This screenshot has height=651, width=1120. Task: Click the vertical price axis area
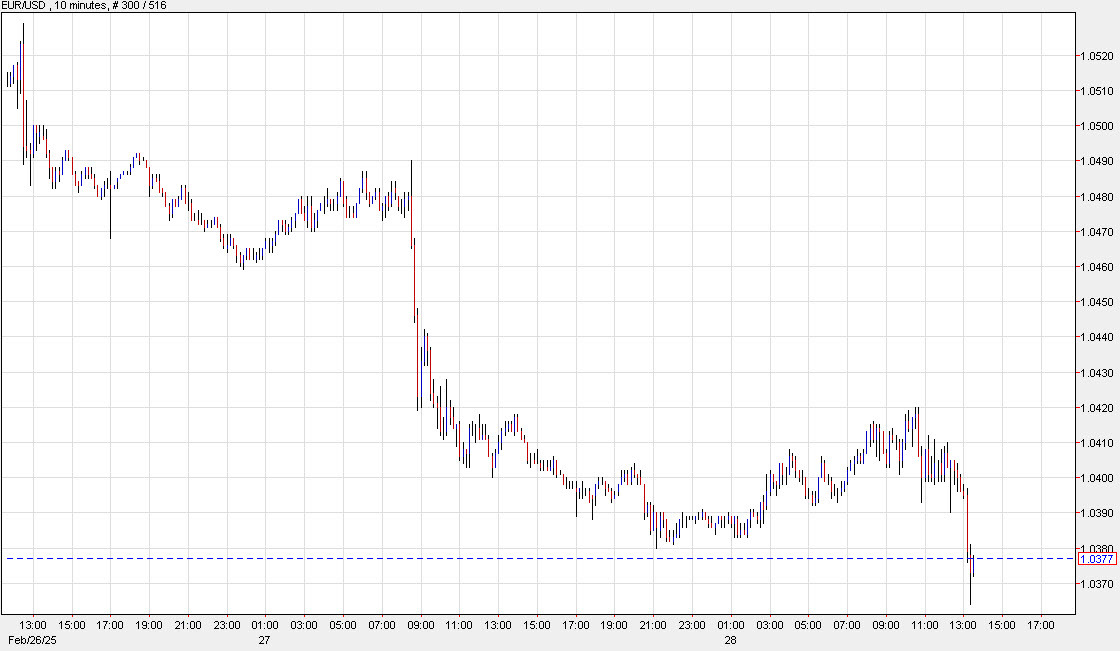tap(1096, 300)
